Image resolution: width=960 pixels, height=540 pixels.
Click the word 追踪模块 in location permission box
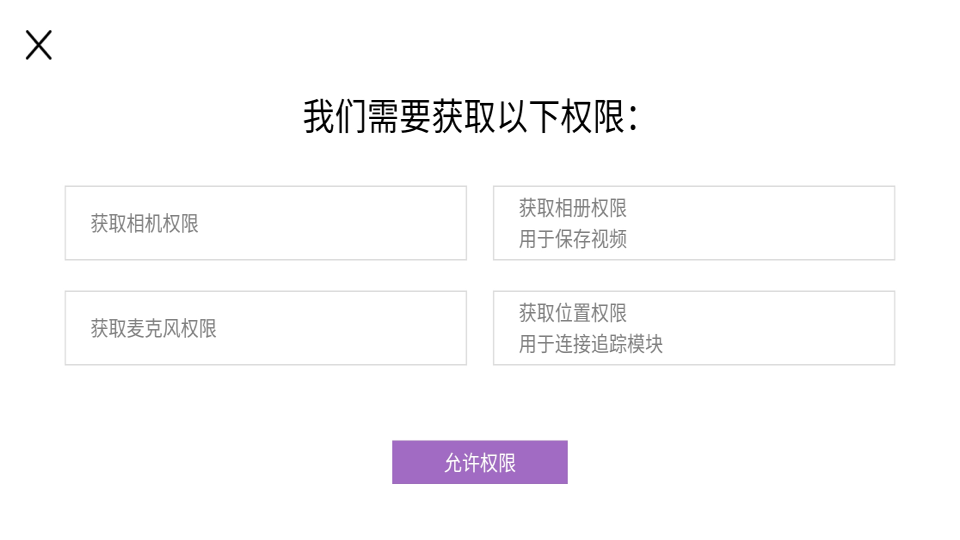pos(627,344)
